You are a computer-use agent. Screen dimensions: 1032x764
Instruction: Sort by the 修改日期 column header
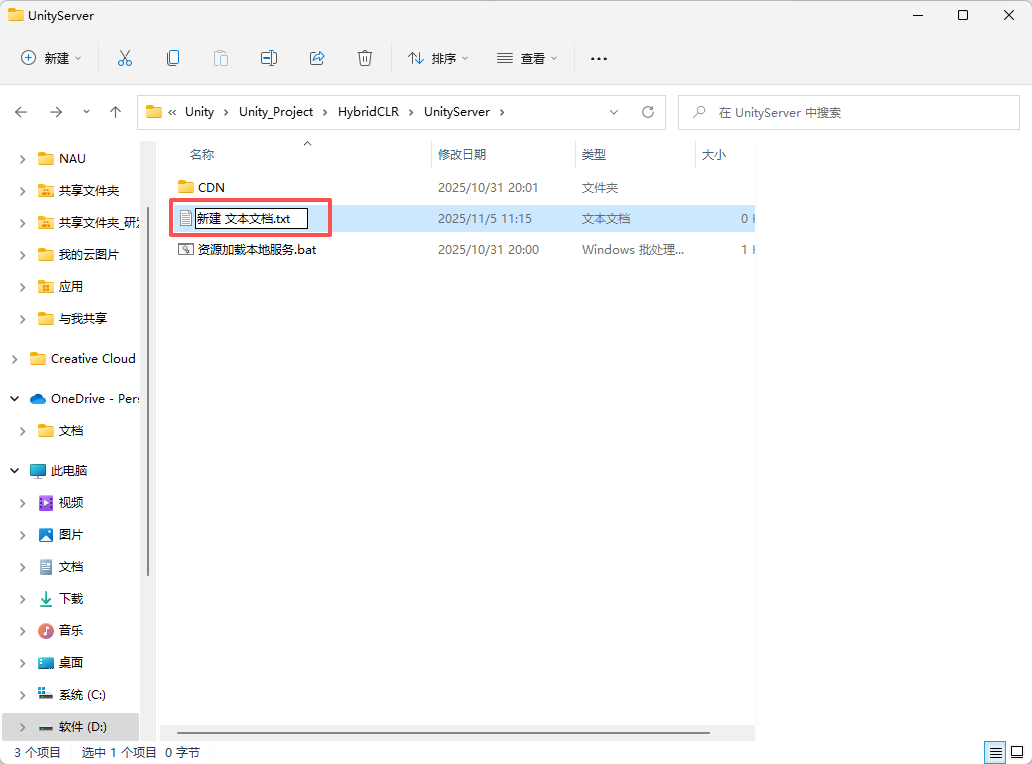[462, 155]
